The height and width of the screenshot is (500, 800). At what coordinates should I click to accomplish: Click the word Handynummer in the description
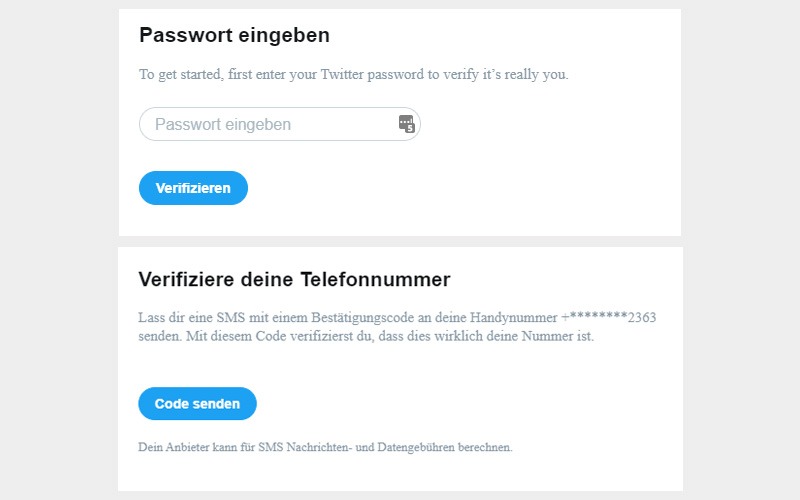513,318
